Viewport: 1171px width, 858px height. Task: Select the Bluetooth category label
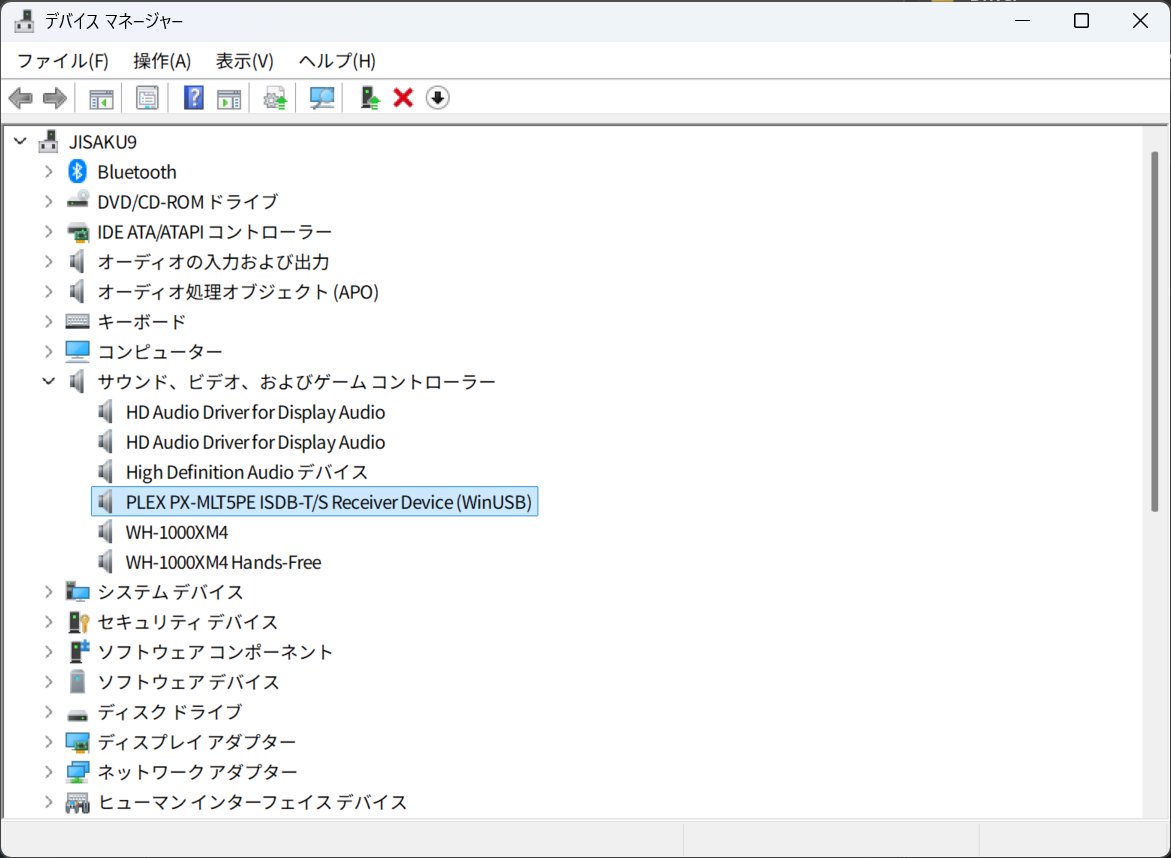pyautogui.click(x=137, y=172)
